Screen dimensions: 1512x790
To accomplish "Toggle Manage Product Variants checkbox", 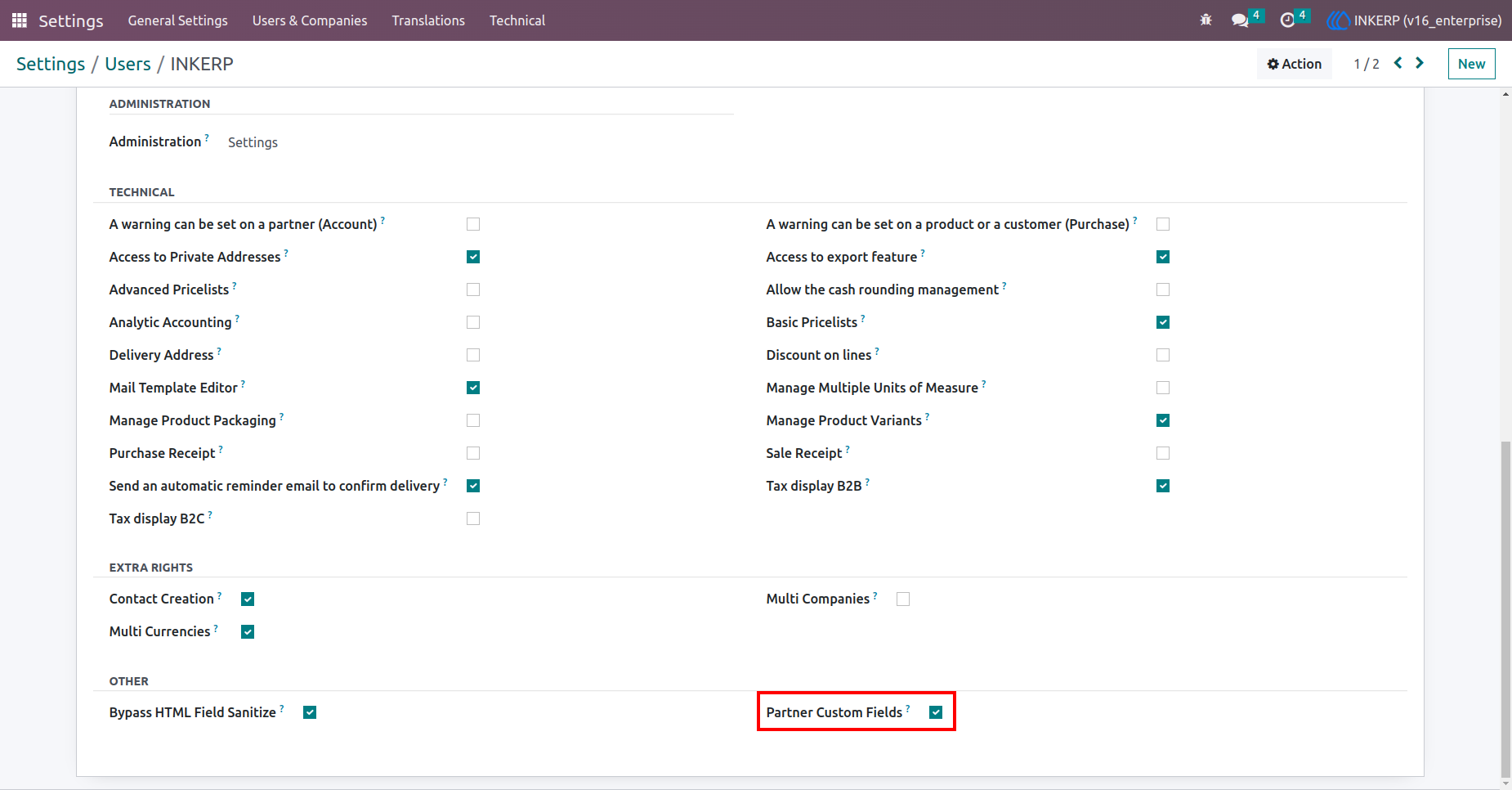I will coord(1163,420).
